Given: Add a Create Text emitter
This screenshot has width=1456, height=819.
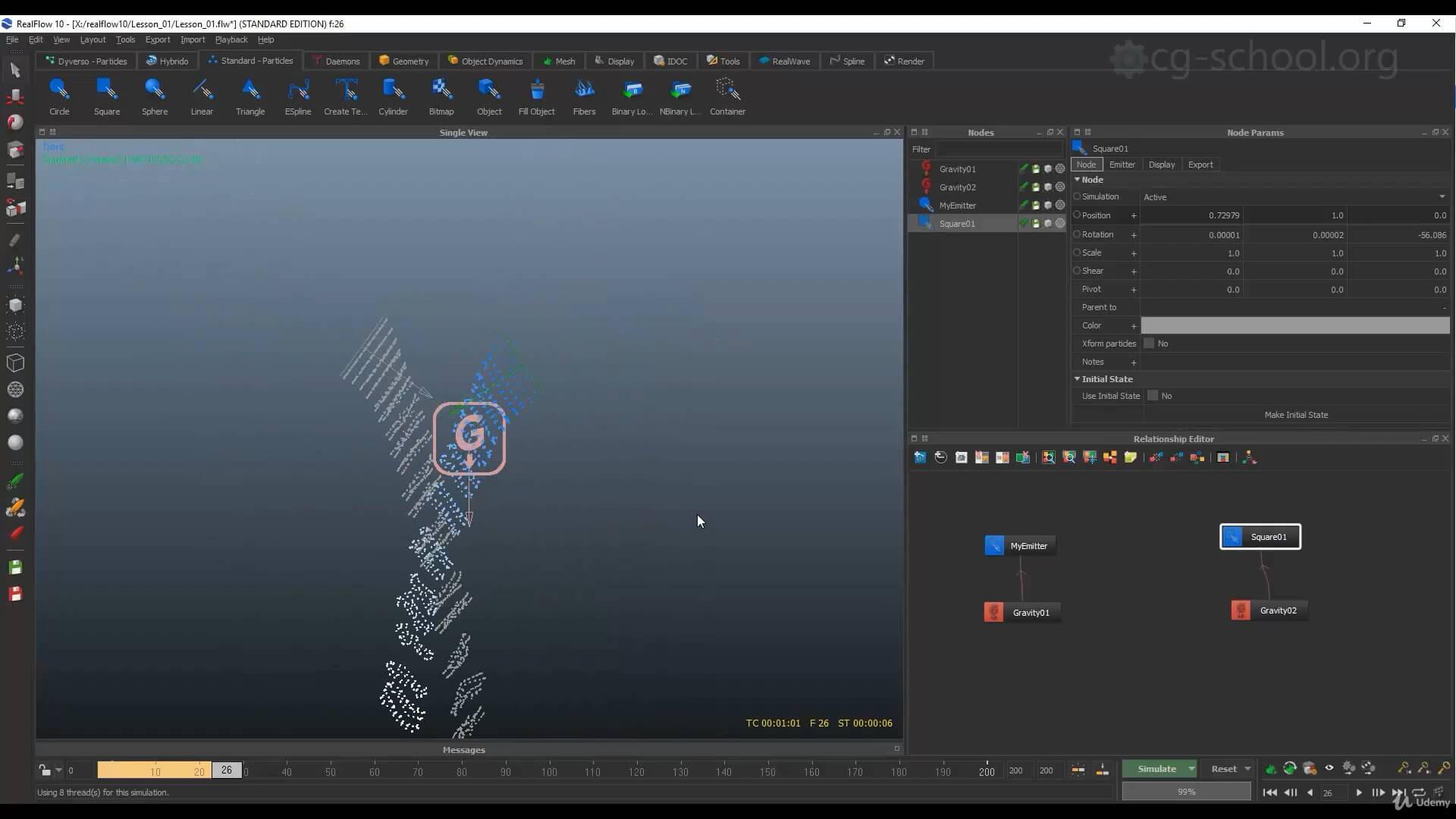Looking at the screenshot, I should point(346,96).
